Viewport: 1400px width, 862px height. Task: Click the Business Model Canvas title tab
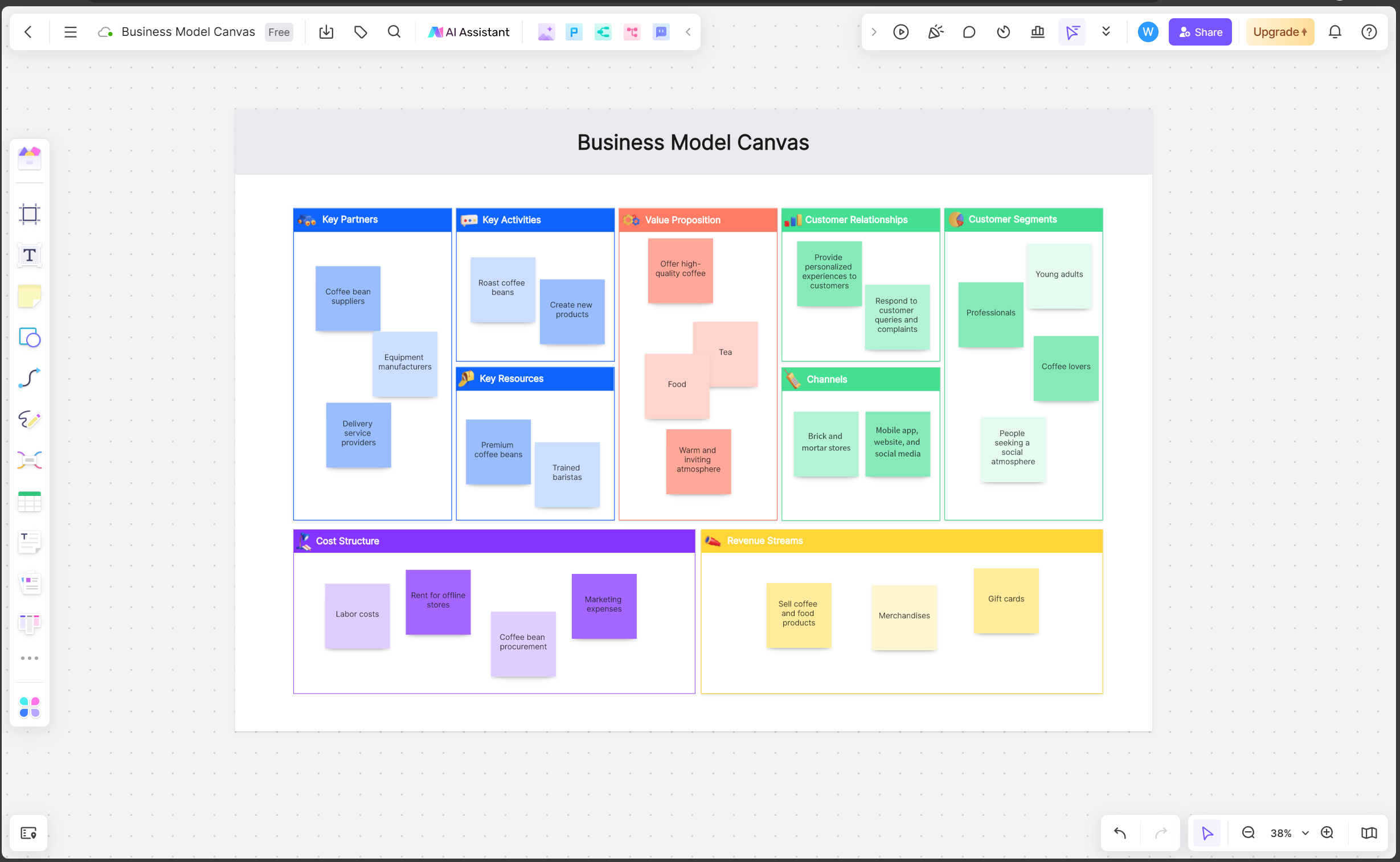pos(188,31)
